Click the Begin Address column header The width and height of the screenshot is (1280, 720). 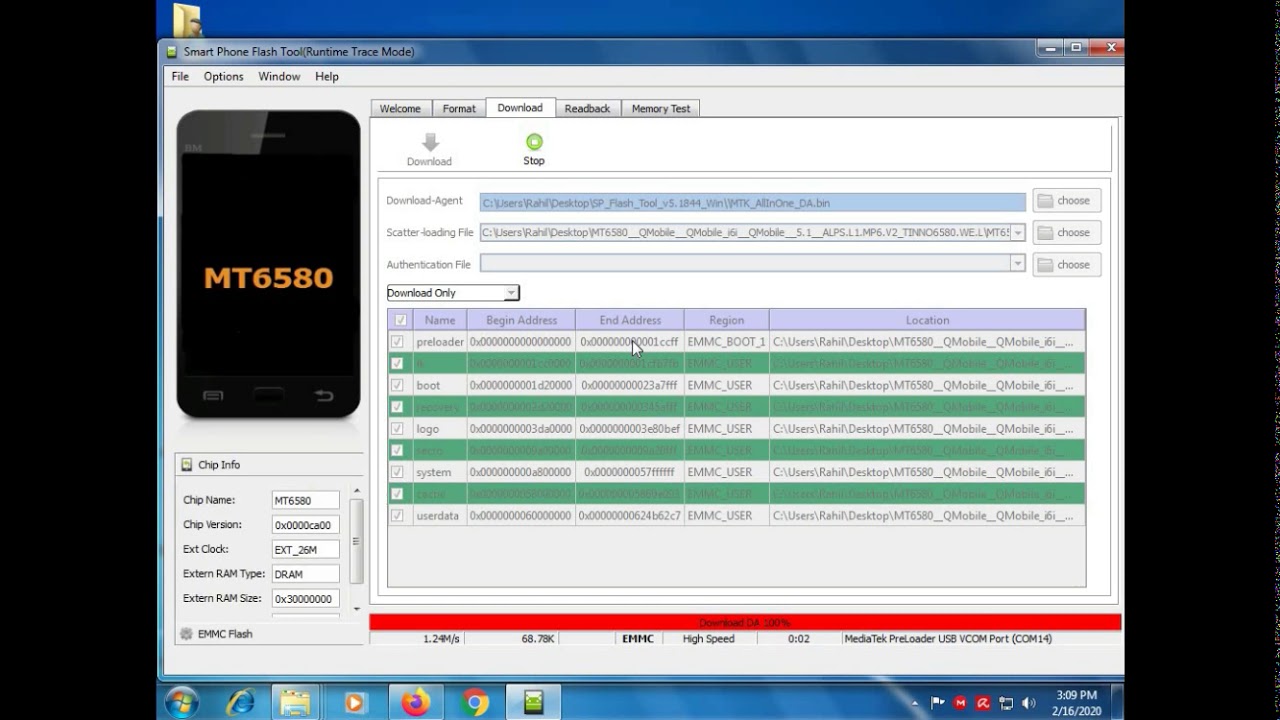pos(521,320)
